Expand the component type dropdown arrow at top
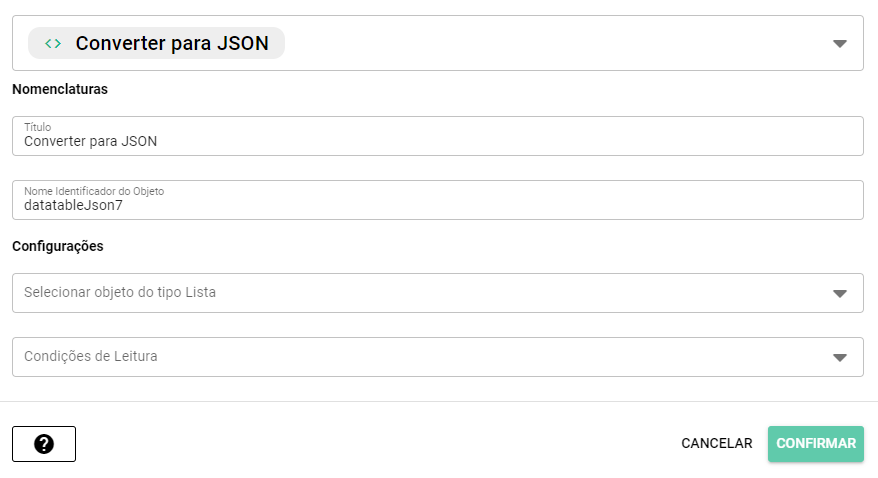Screen dimensions: 878x478 click(x=840, y=44)
